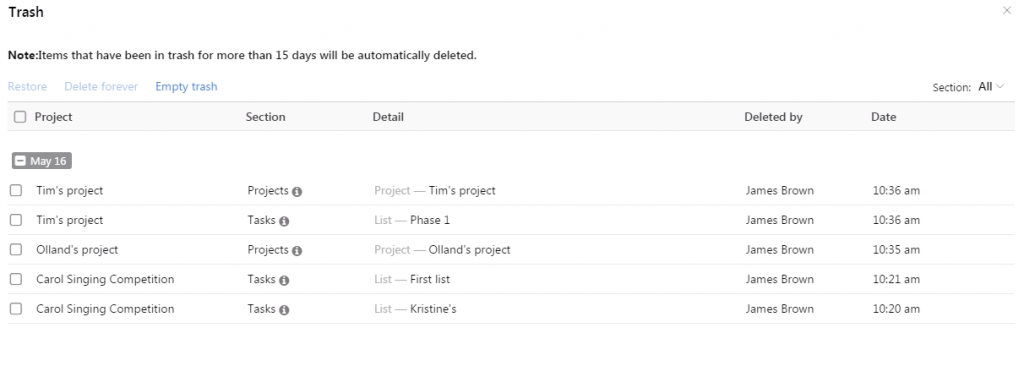Click info icon in Kristine's row
This screenshot has height=377, width=1024.
pos(284,310)
